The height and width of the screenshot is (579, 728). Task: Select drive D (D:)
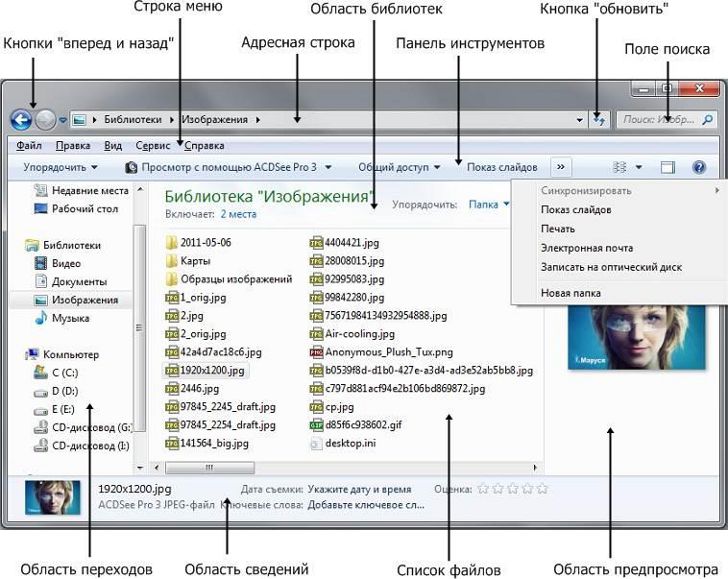coord(56,391)
